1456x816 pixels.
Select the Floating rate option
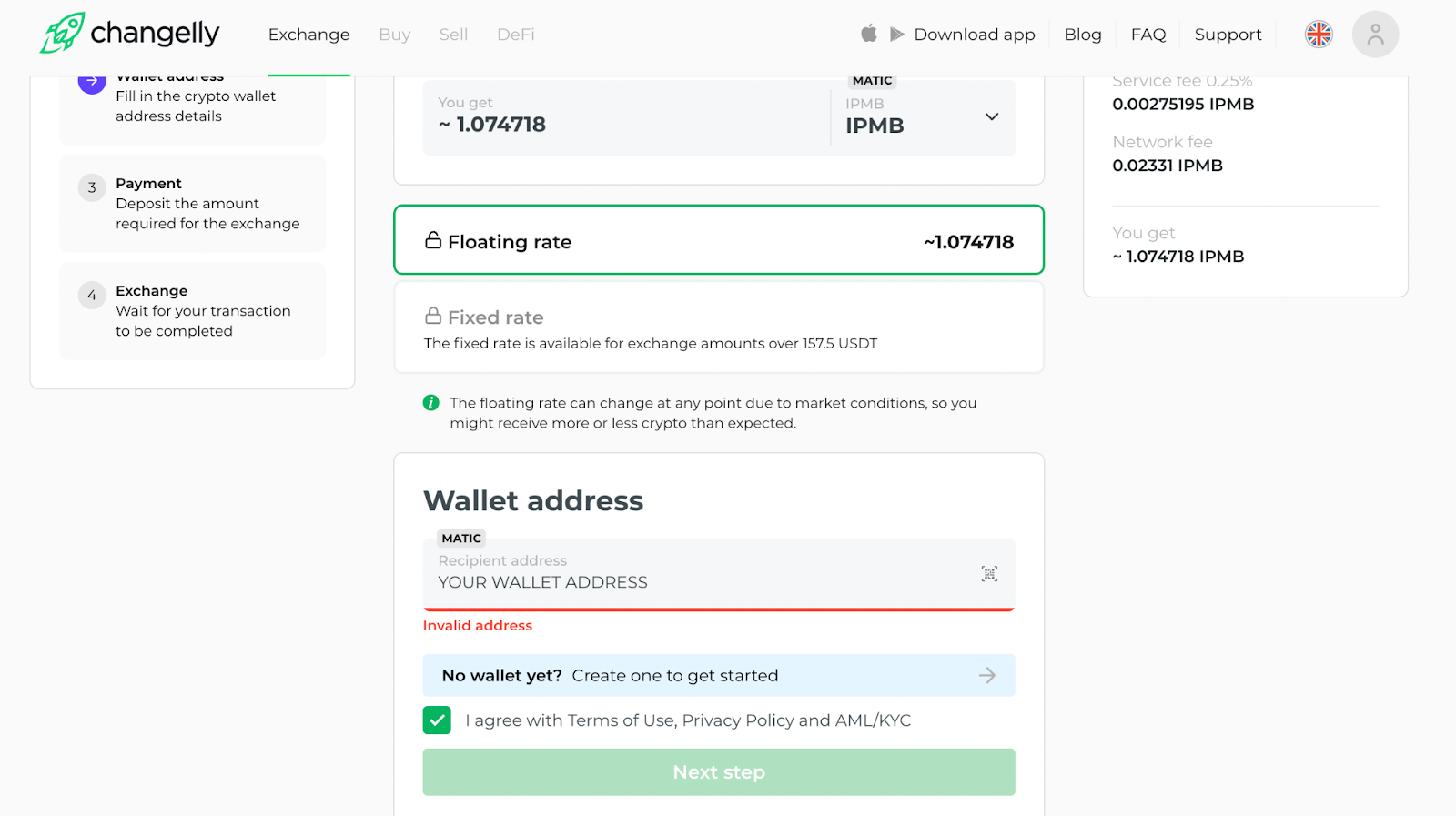click(718, 241)
